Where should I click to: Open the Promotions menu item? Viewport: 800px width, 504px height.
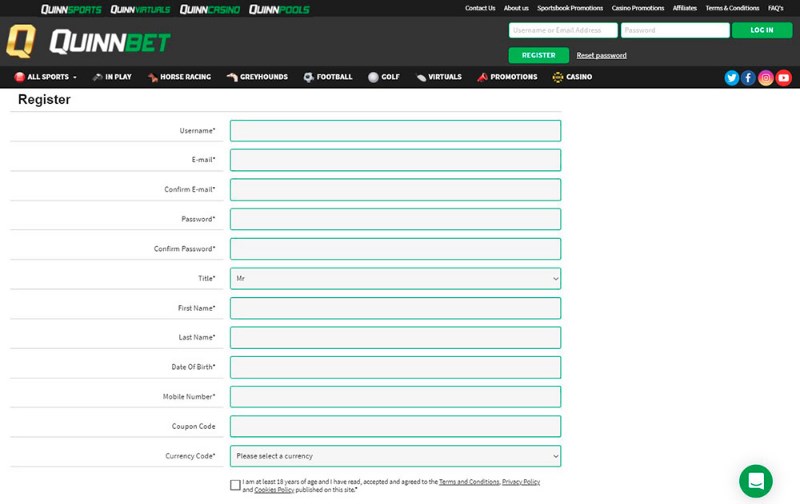point(514,77)
